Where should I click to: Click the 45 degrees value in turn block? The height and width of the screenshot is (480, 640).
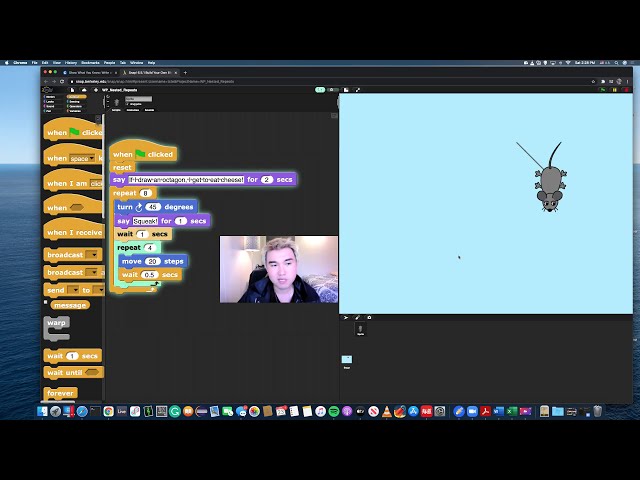point(153,207)
